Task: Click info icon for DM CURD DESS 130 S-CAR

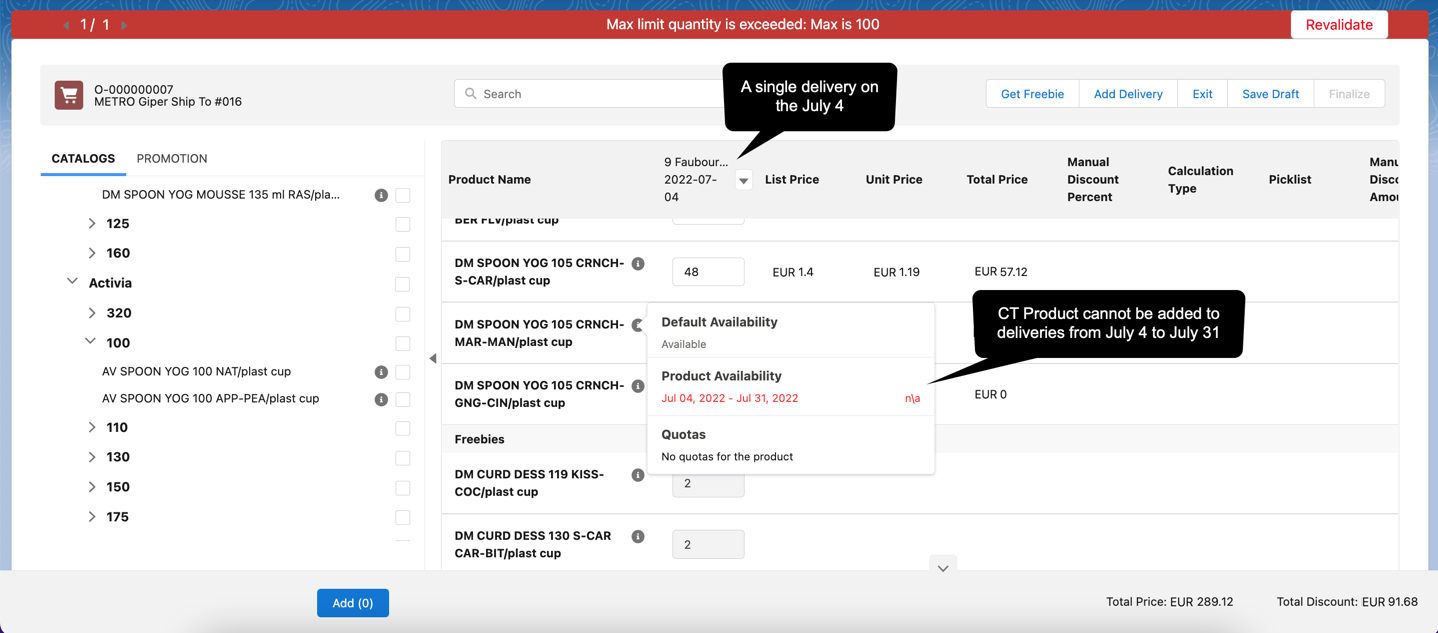Action: [638, 537]
